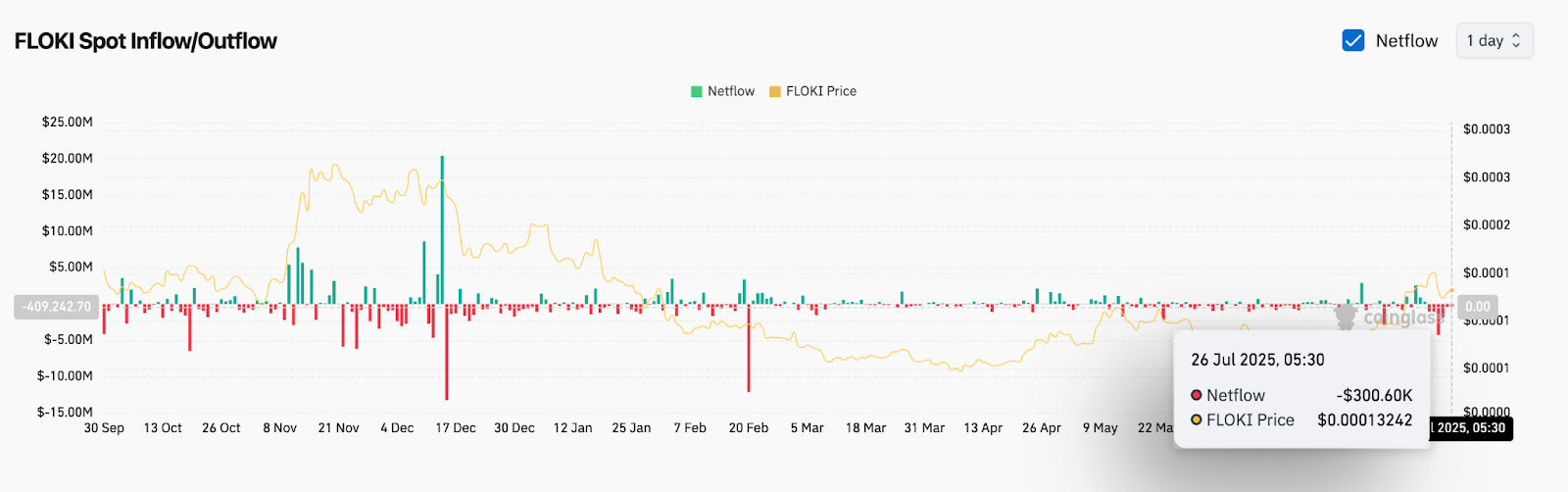1568x492 pixels.
Task: Click the 5 Mar x-axis label
Action: coord(808,428)
